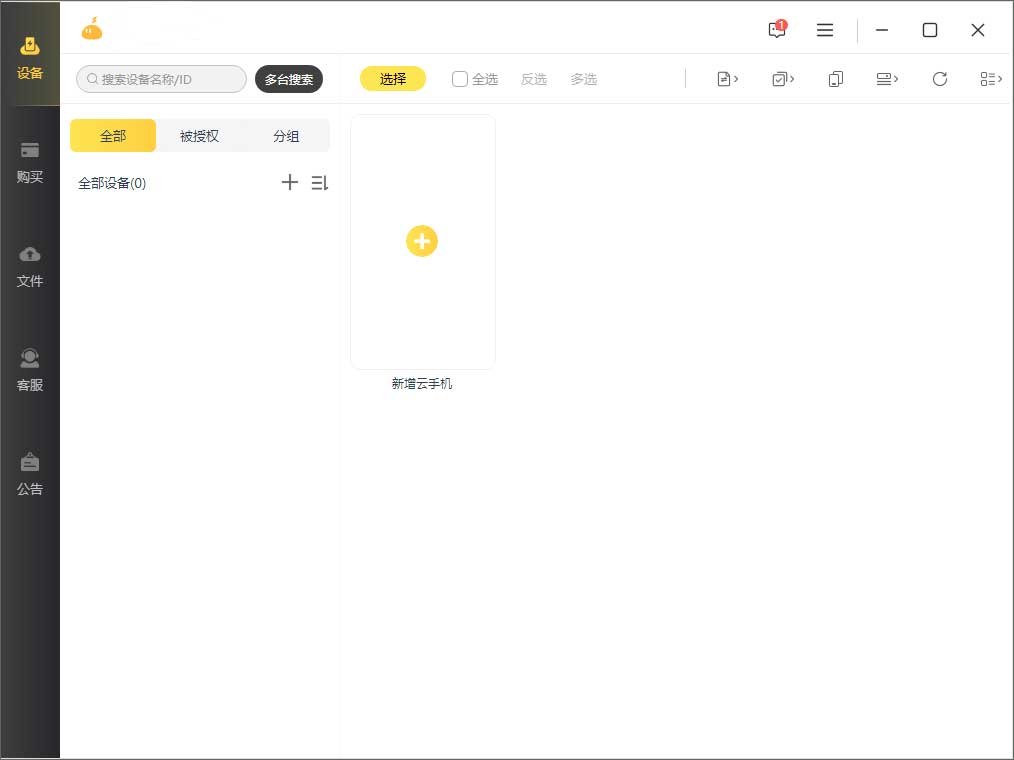This screenshot has width=1014, height=760.
Task: Click 新增云手机 to add a cloud phone
Action: click(422, 241)
